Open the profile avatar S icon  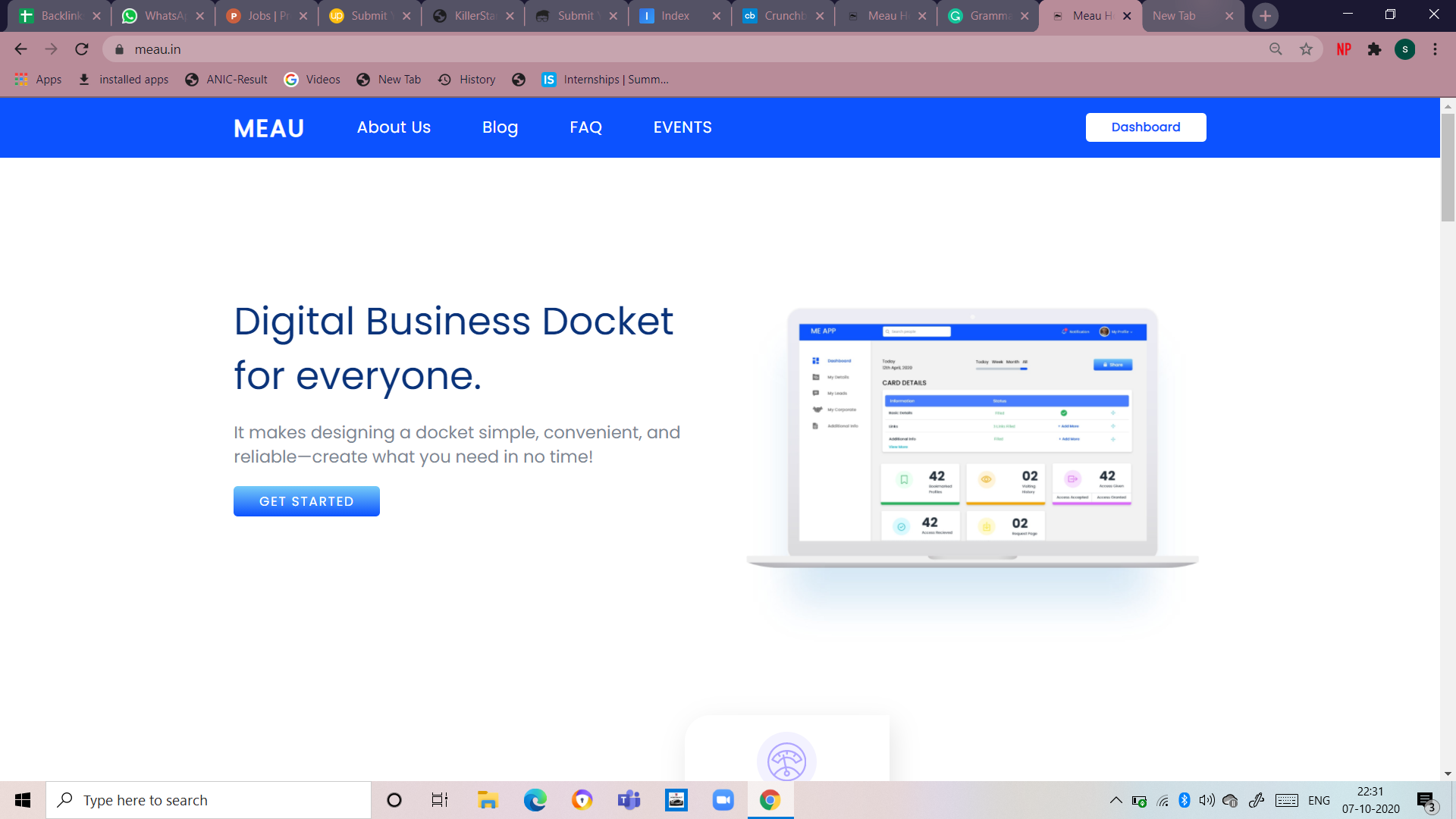(x=1404, y=49)
